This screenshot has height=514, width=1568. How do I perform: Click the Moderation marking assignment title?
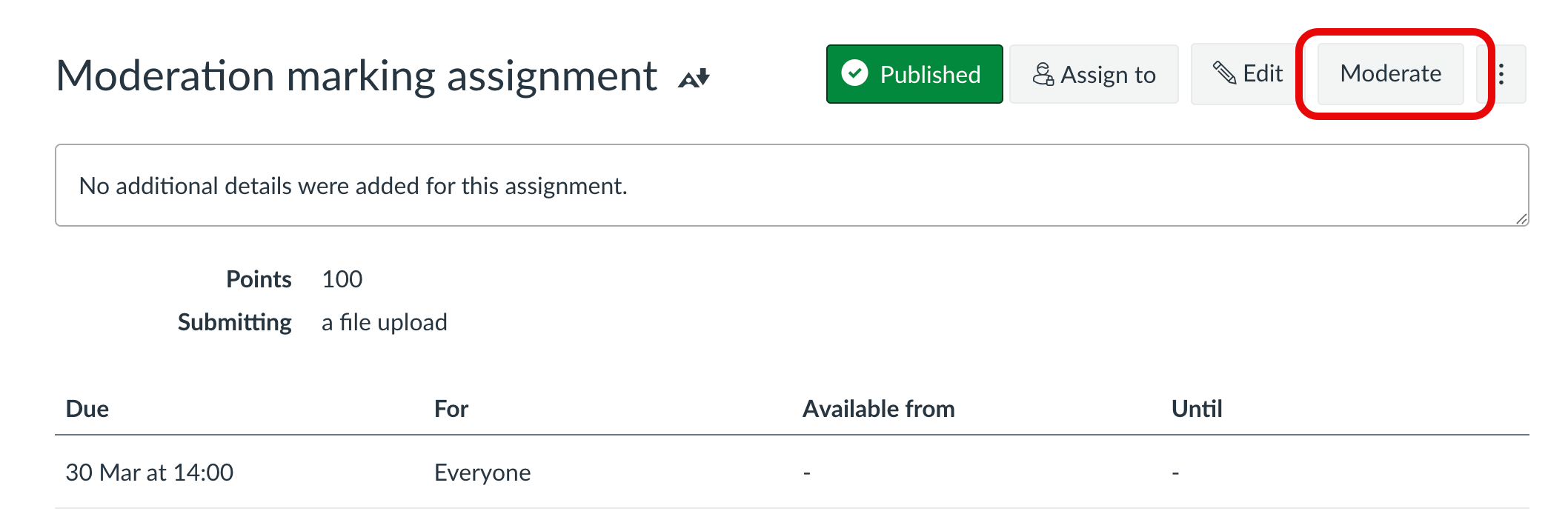click(x=356, y=76)
